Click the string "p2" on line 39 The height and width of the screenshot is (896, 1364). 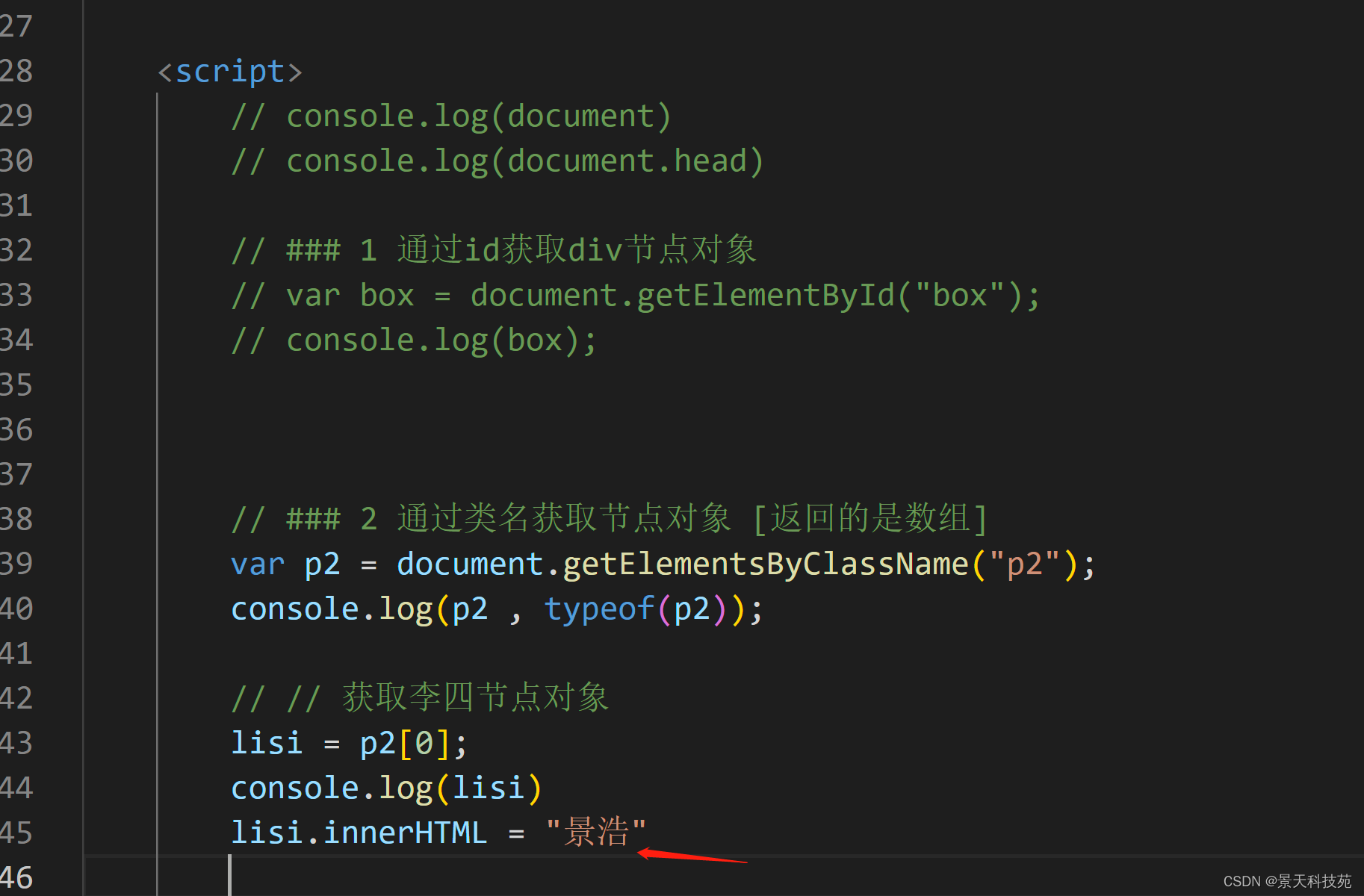(1024, 564)
